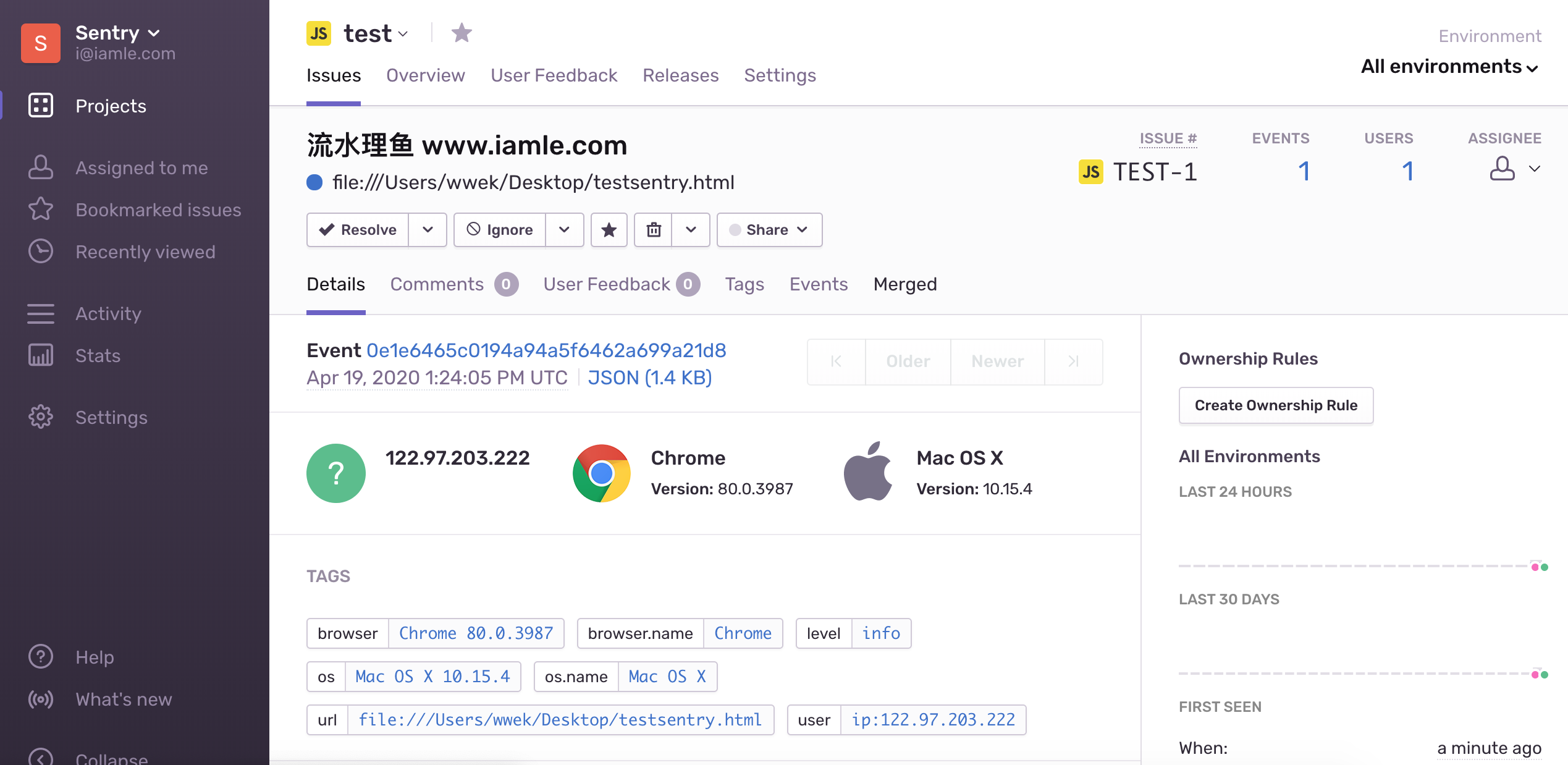
Task: Click Create Ownership Rule button
Action: (x=1276, y=405)
